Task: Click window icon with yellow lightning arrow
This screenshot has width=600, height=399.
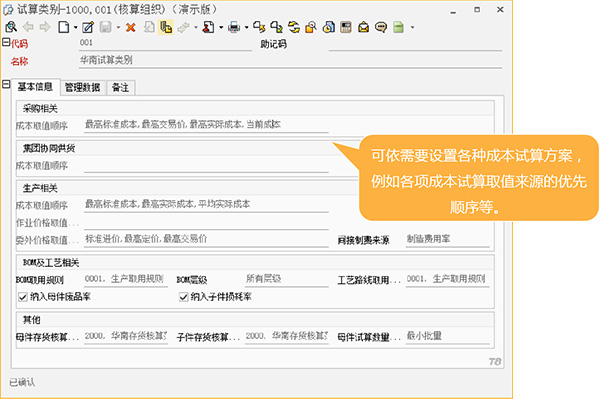Action: point(259,27)
